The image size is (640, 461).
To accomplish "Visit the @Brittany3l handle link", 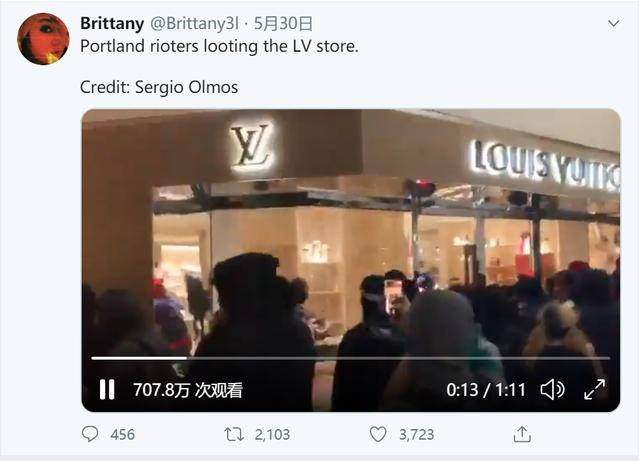I will click(194, 24).
